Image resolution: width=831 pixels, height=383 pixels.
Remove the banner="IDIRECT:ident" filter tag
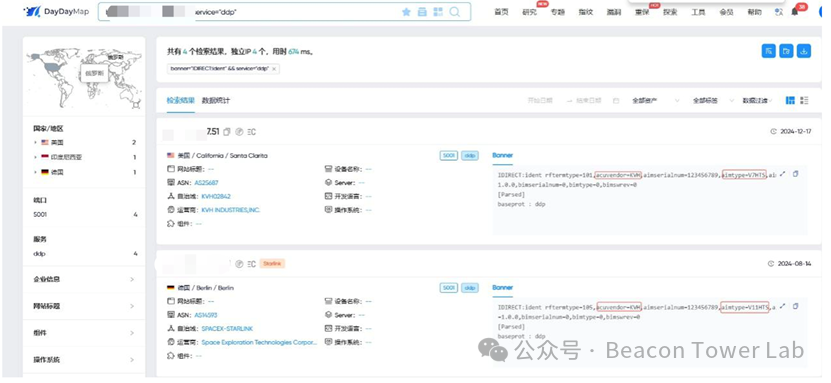click(x=273, y=69)
